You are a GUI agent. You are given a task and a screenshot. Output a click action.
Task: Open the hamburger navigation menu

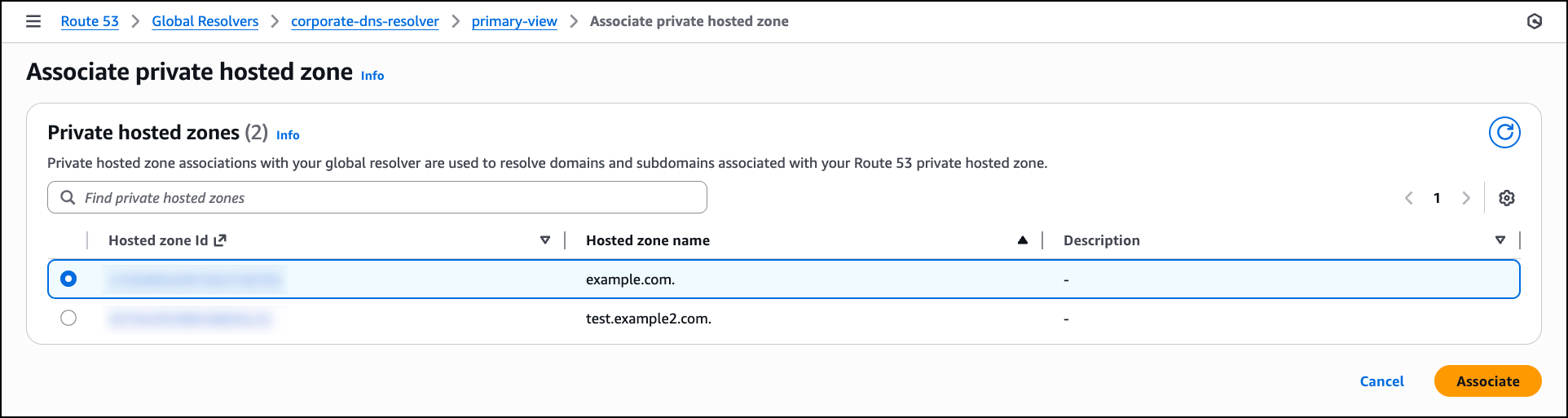[33, 21]
